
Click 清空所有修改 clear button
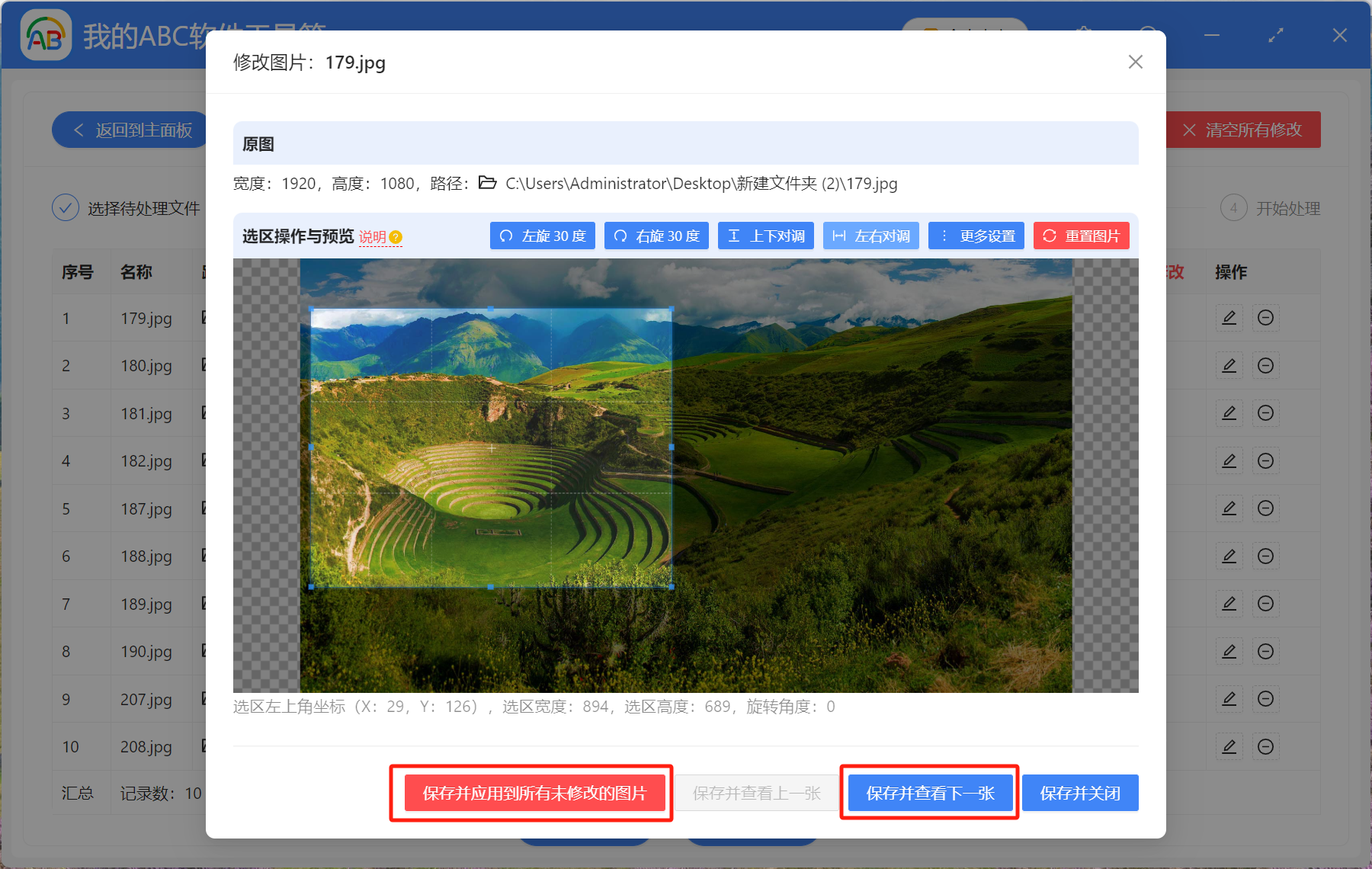point(1244,130)
